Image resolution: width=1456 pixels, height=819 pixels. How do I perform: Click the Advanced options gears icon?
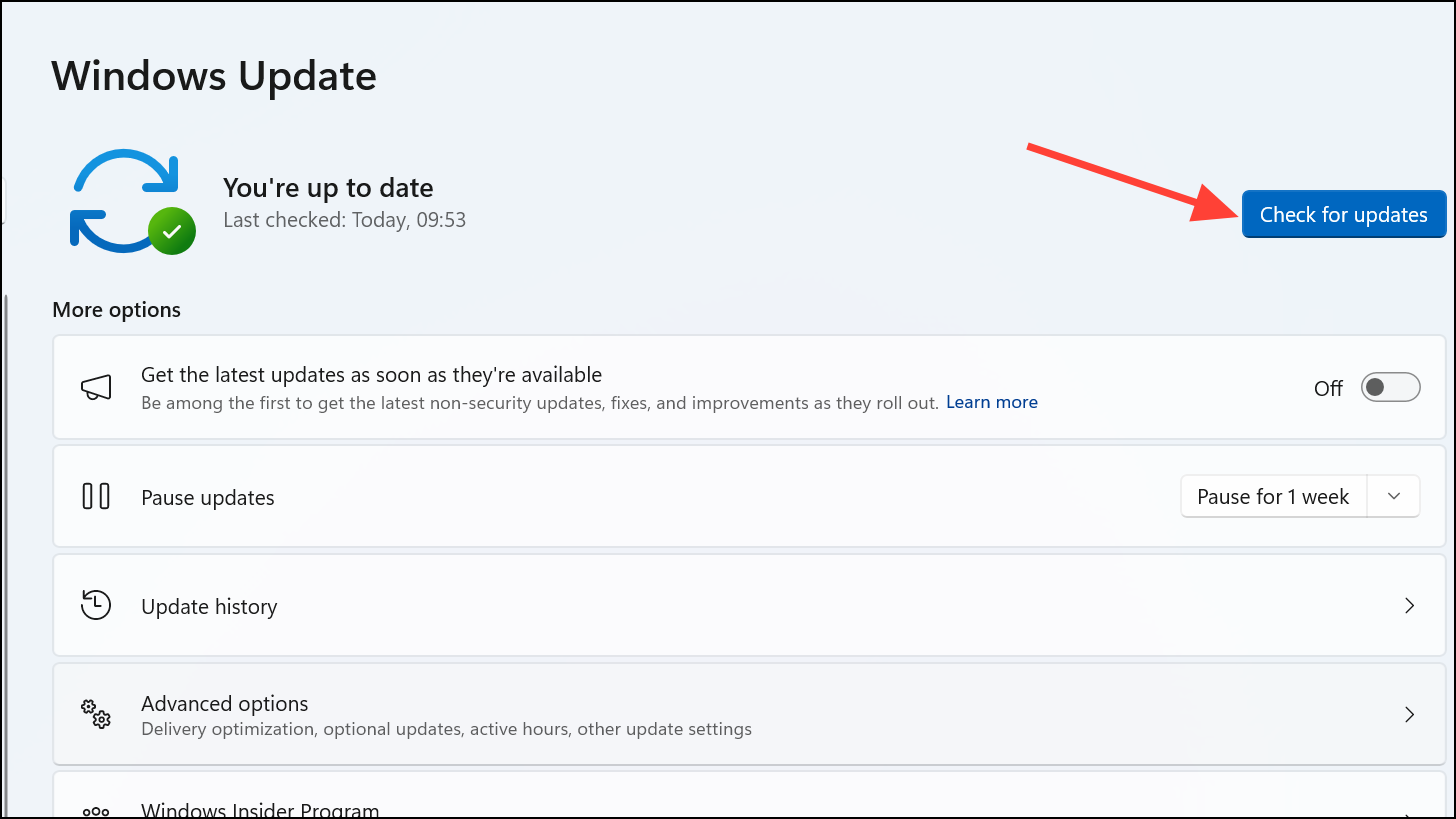[96, 715]
